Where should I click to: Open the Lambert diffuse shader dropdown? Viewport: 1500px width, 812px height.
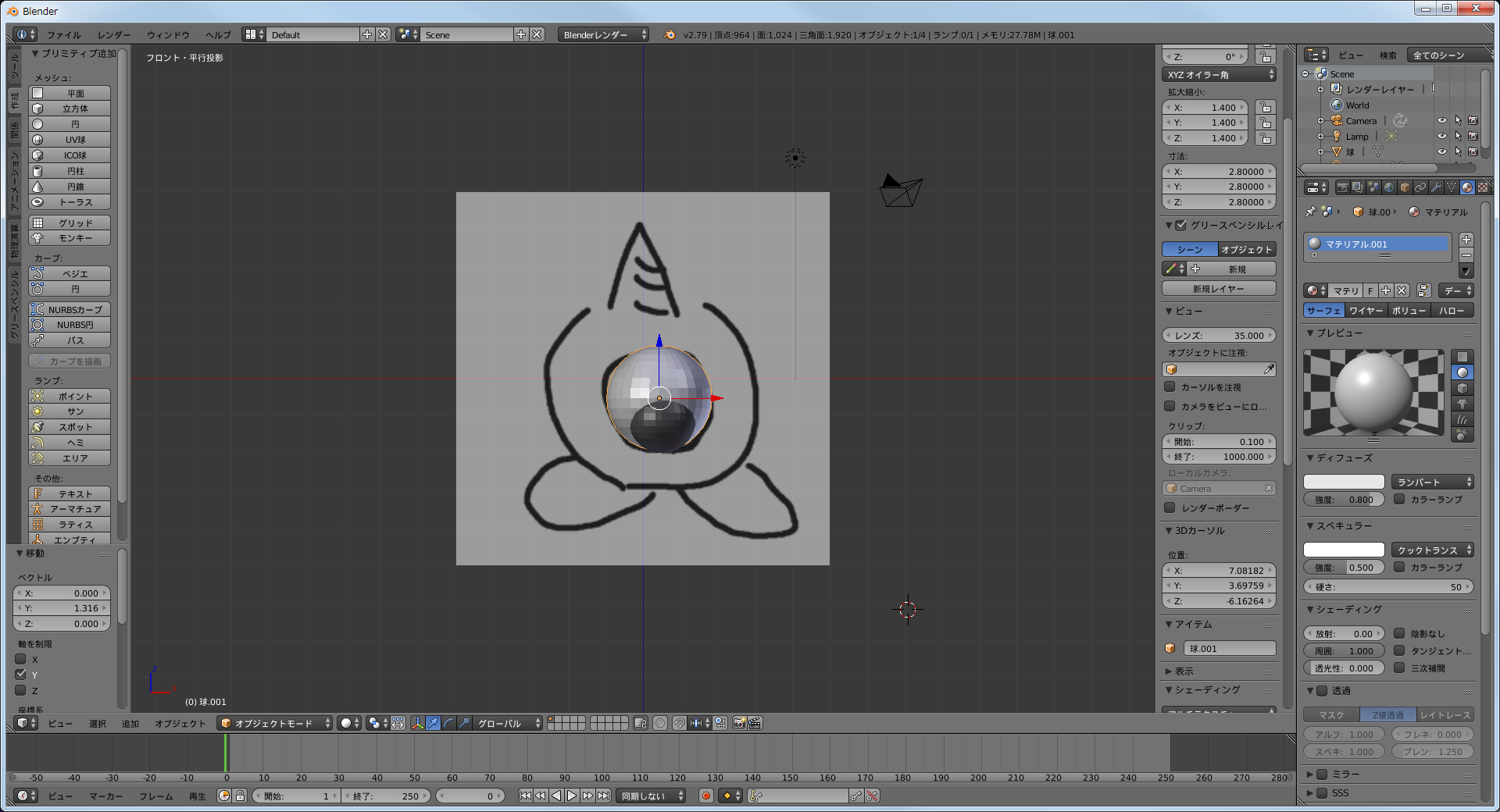pyautogui.click(x=1432, y=482)
